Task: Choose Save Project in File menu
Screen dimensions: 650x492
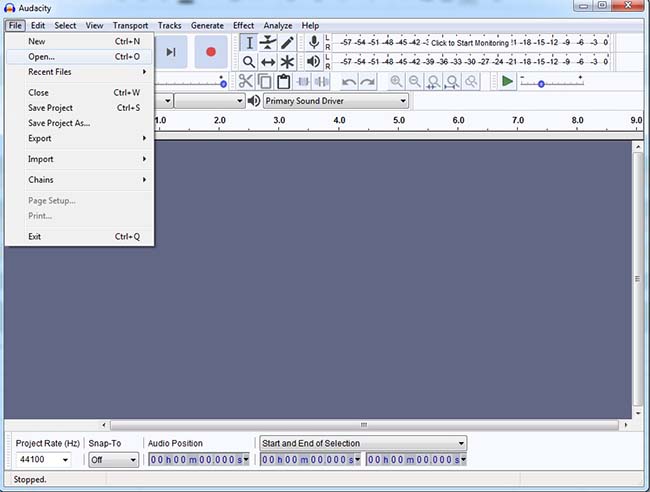Action: (79, 108)
